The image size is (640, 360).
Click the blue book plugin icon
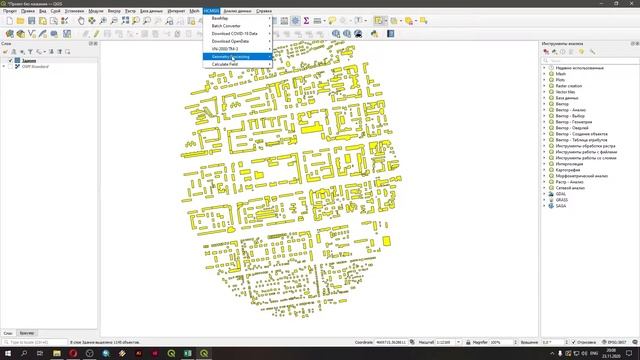click(x=391, y=34)
